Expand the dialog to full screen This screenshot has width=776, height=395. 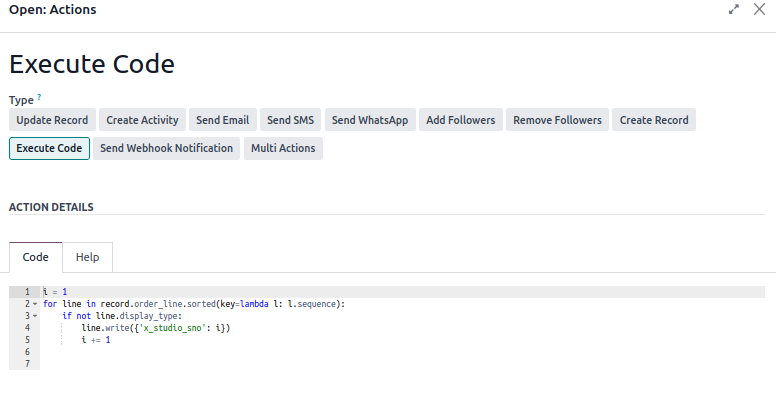(733, 9)
